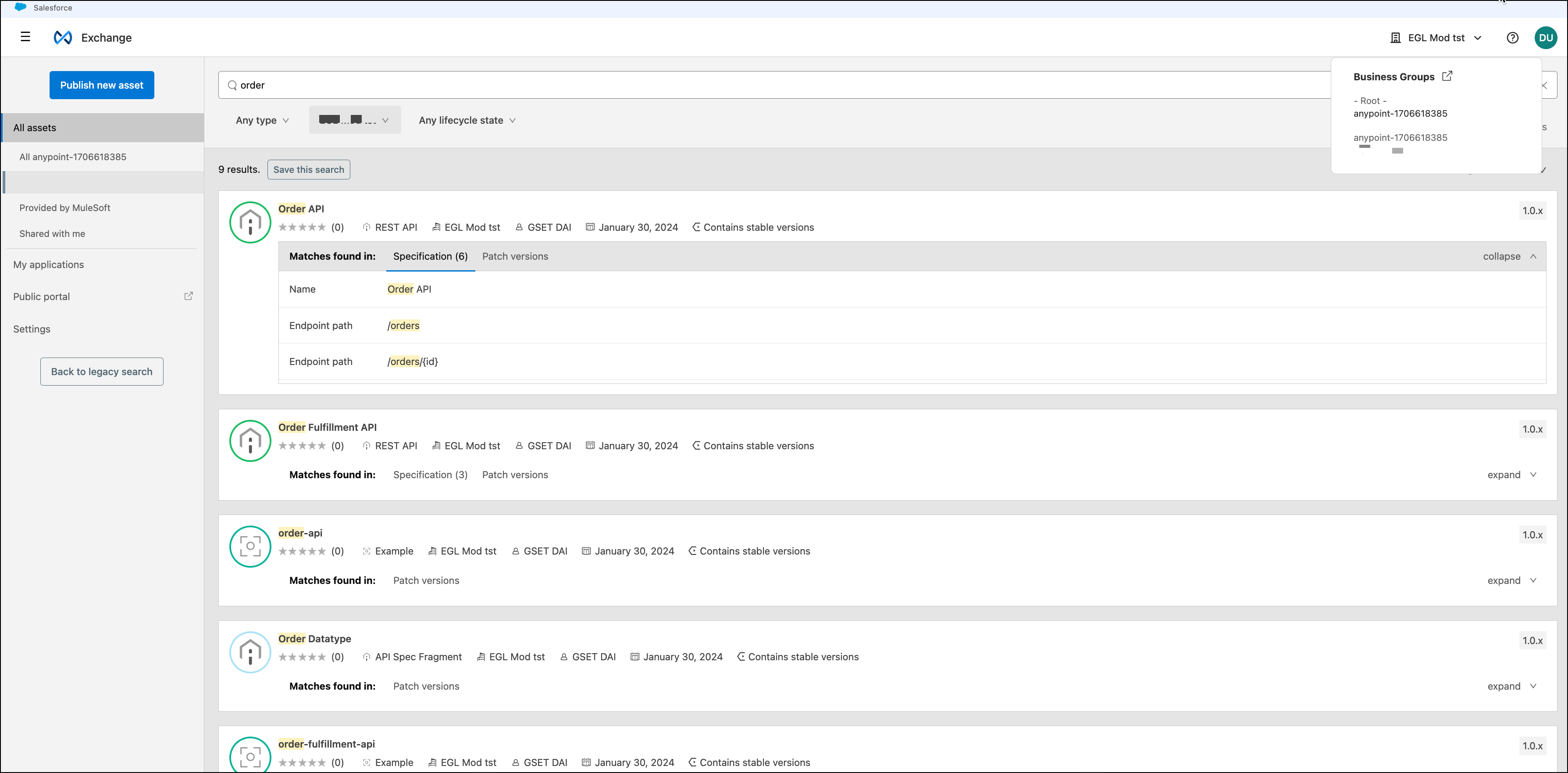Open the order-fulfillment-api result title
Viewport: 1568px width, 773px height.
326,744
